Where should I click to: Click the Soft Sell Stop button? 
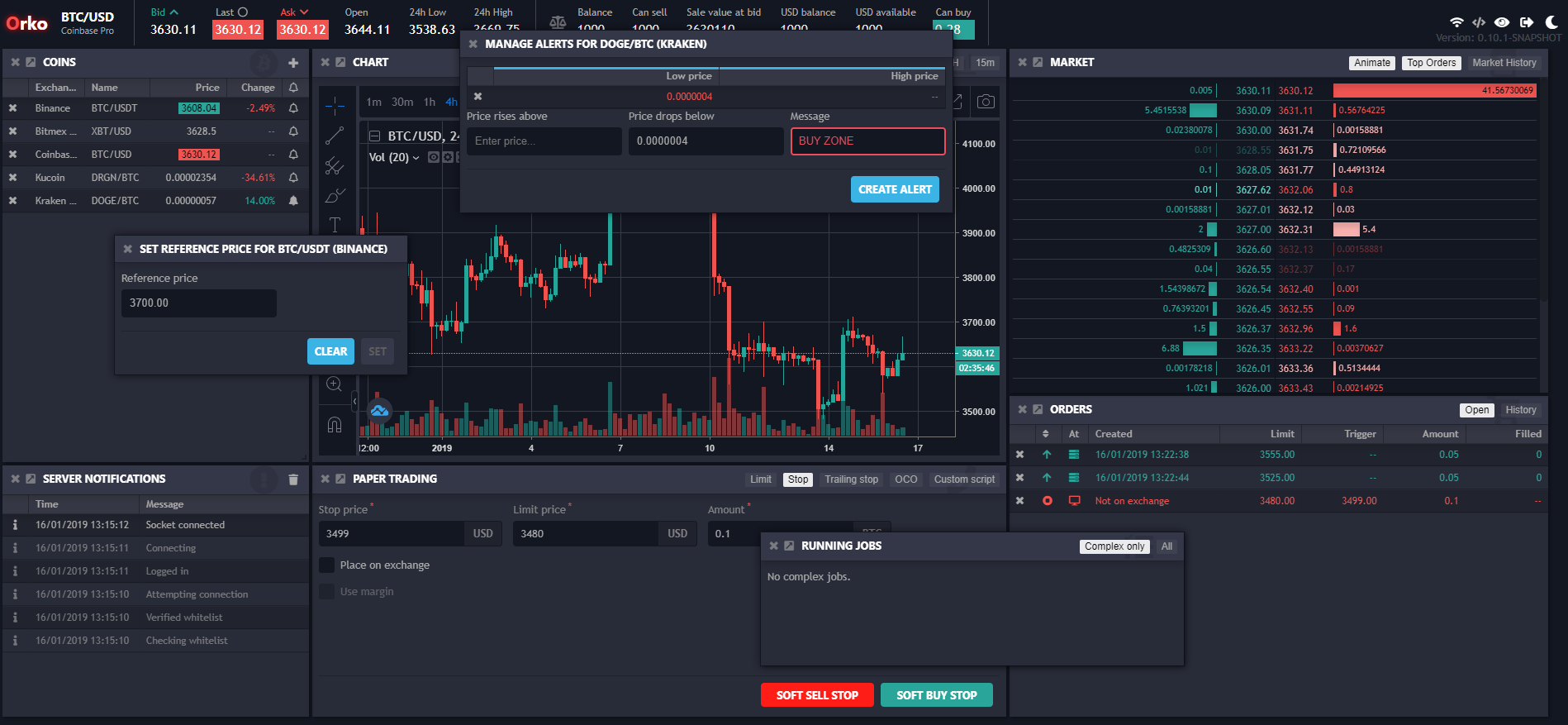[817, 695]
